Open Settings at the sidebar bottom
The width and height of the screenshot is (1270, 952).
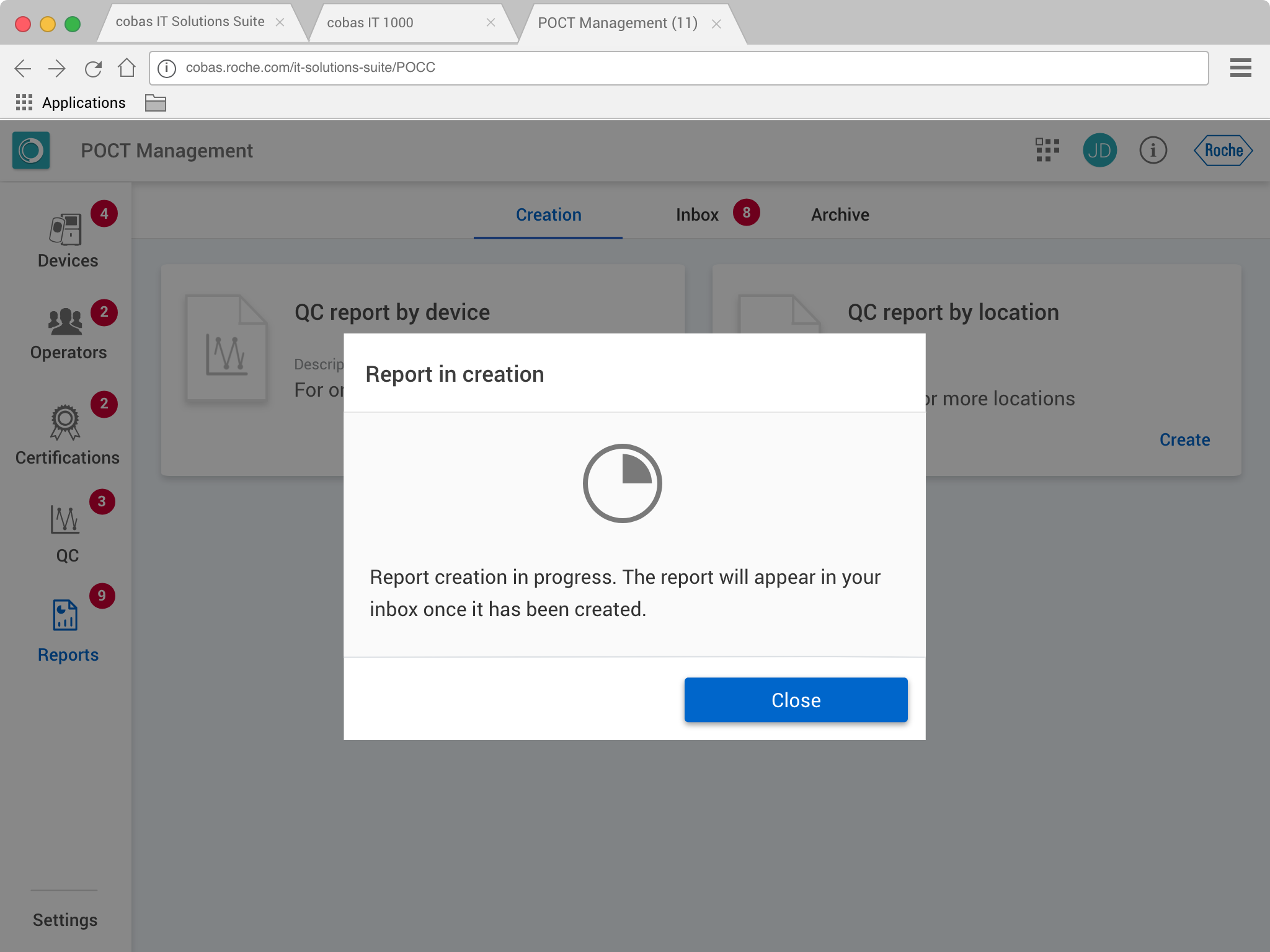click(x=65, y=920)
